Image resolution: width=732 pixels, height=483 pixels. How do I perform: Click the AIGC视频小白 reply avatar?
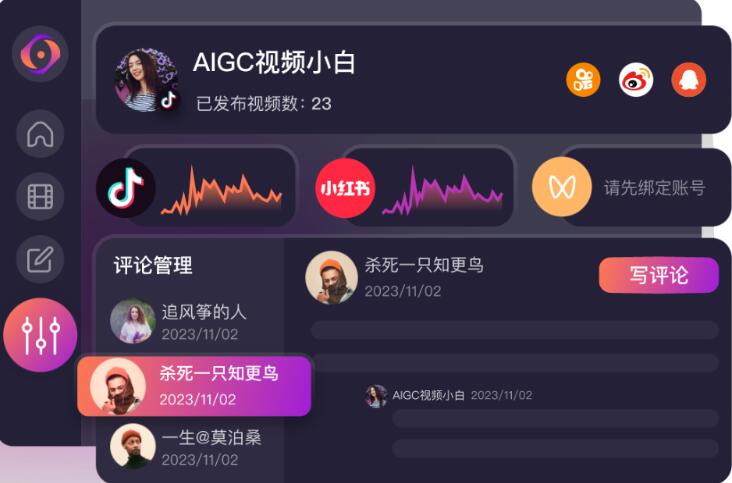[x=376, y=396]
